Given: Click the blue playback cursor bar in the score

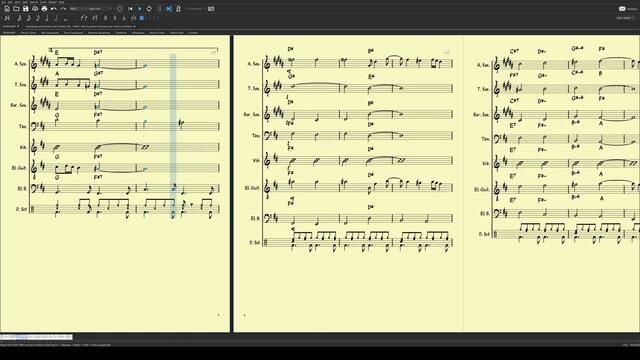Looking at the screenshot, I should [173, 136].
